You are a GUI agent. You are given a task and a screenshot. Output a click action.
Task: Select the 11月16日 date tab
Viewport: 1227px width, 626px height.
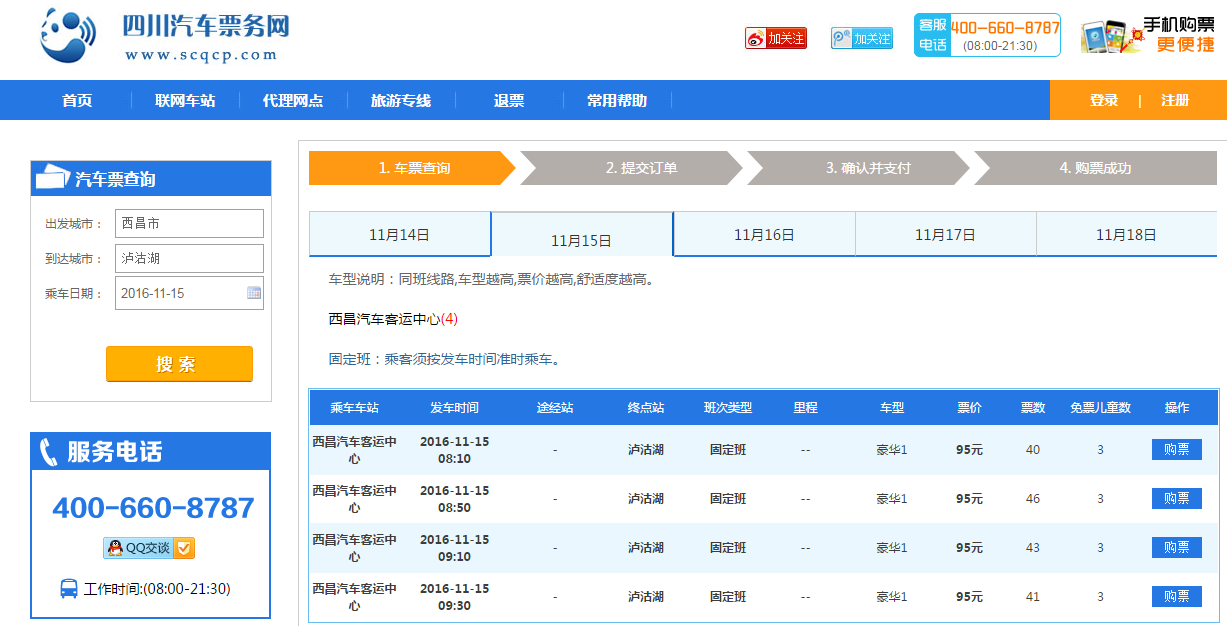764,235
